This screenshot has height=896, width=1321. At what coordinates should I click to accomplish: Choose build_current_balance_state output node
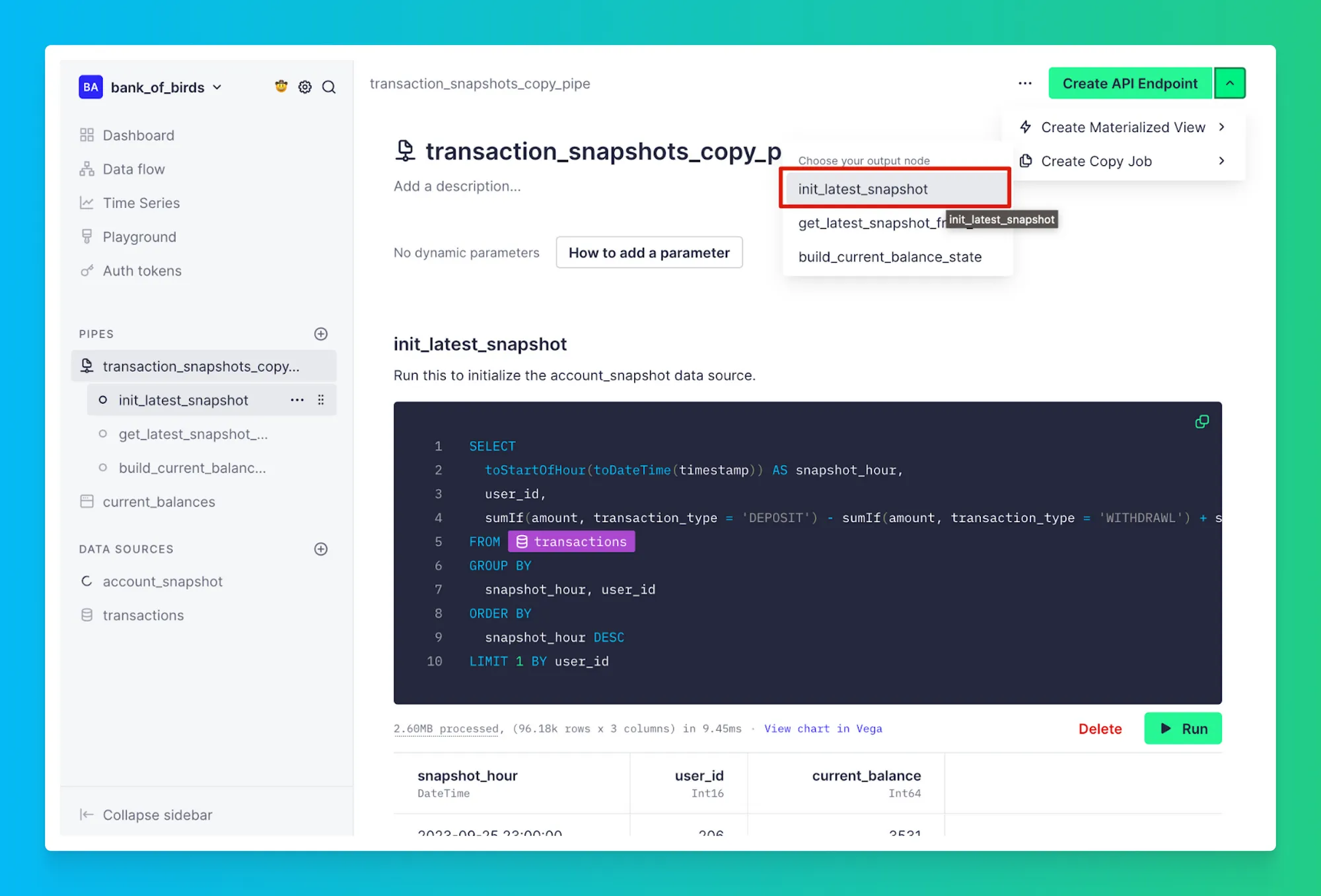pyautogui.click(x=890, y=258)
